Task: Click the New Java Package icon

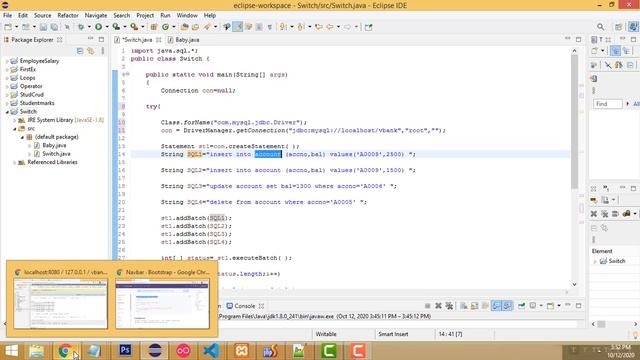Action: [154, 27]
